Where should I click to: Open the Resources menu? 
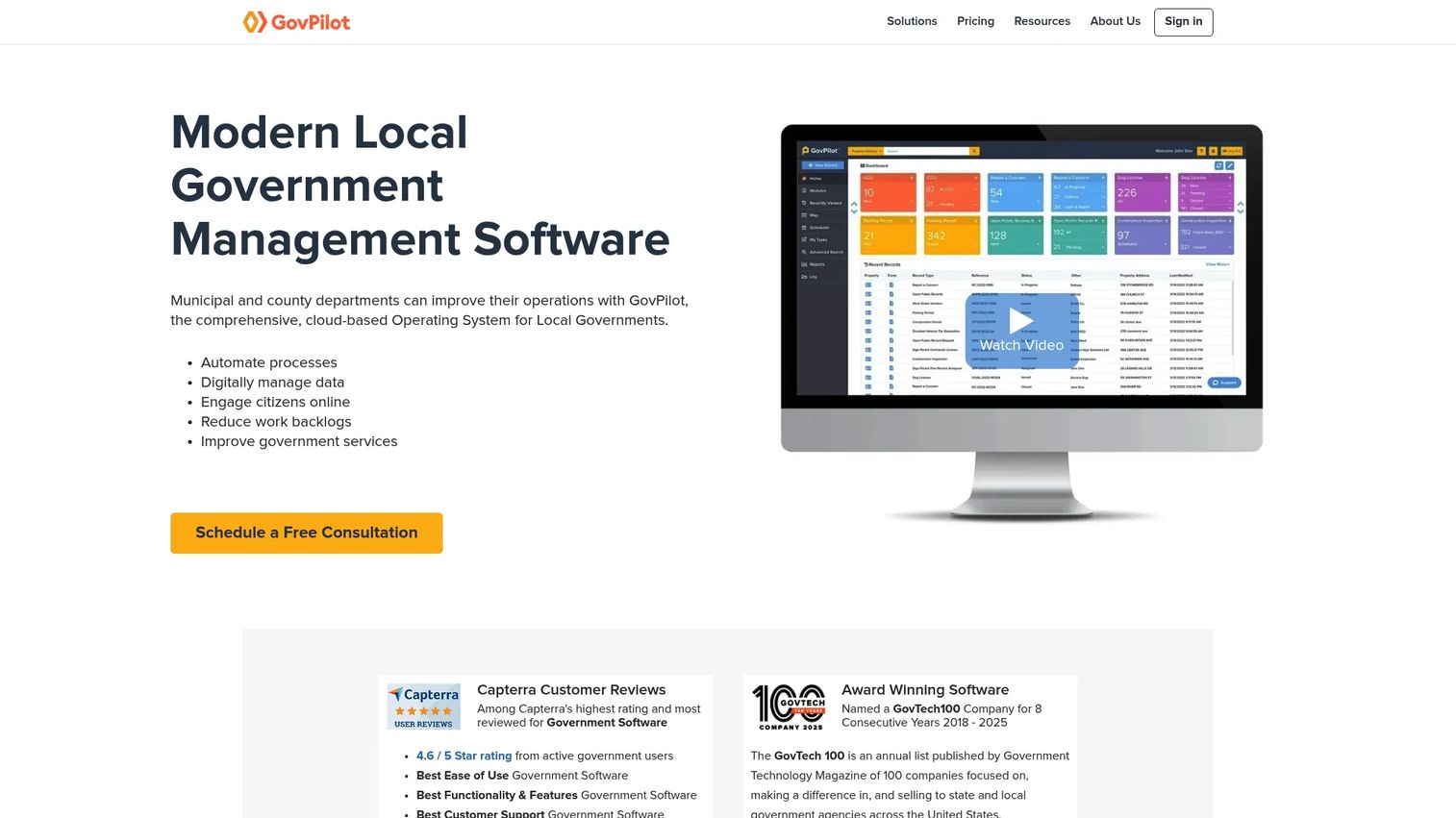tap(1042, 21)
